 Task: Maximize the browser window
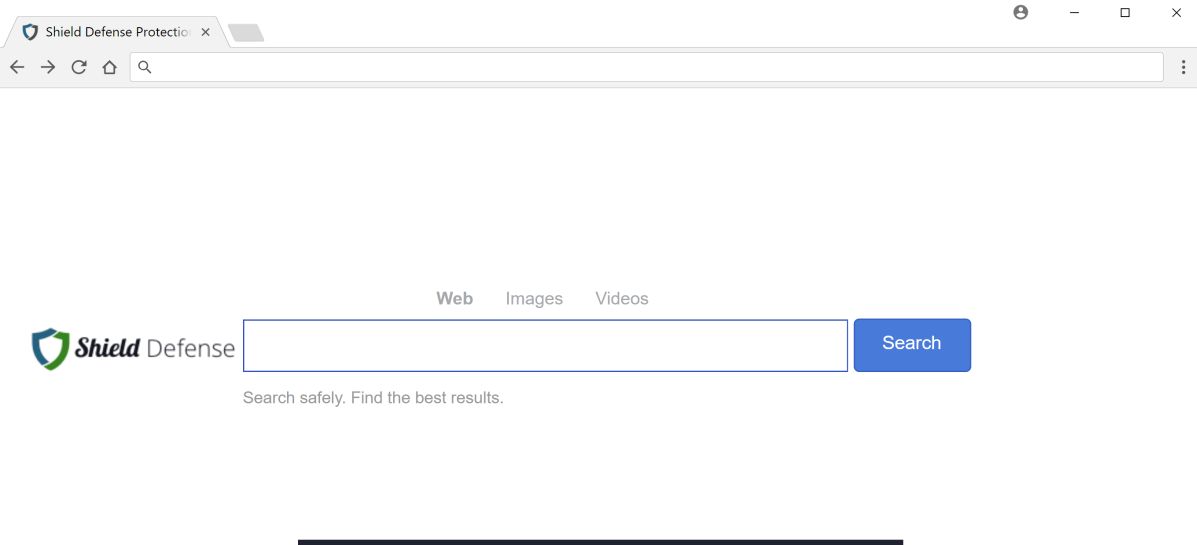1125,13
